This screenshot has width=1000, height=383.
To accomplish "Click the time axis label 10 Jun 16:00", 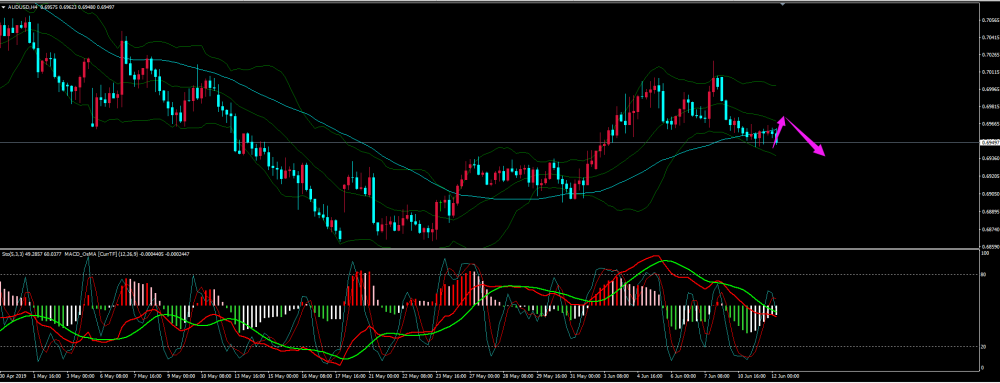I will [752, 376].
